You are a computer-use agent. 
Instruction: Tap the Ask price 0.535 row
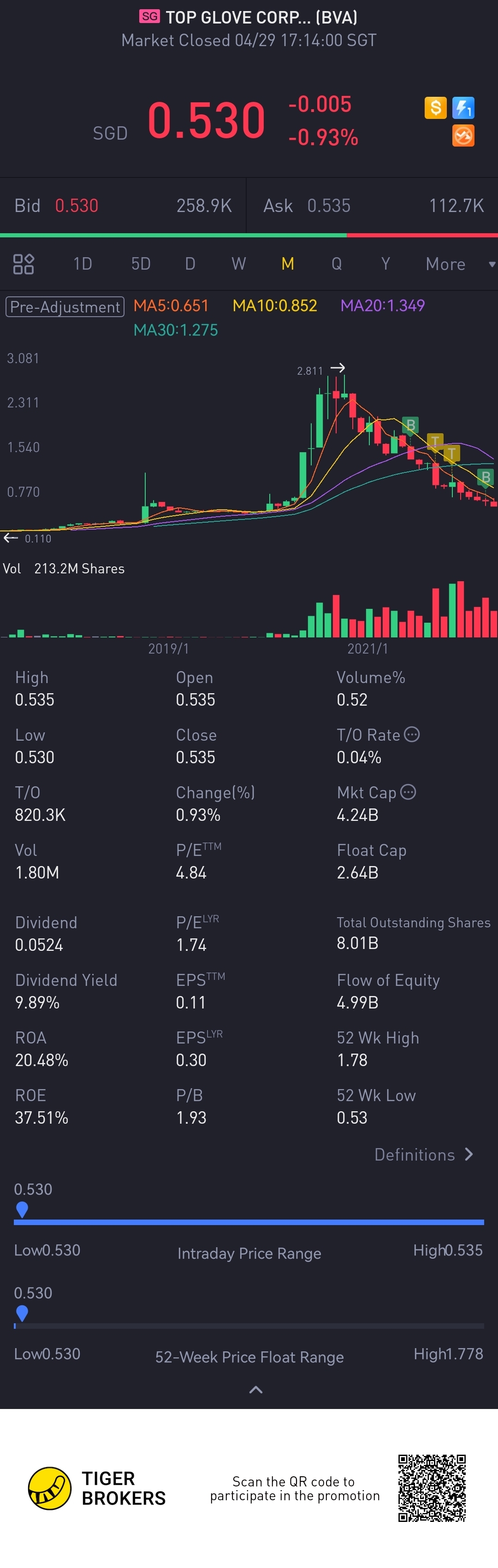pyautogui.click(x=373, y=206)
